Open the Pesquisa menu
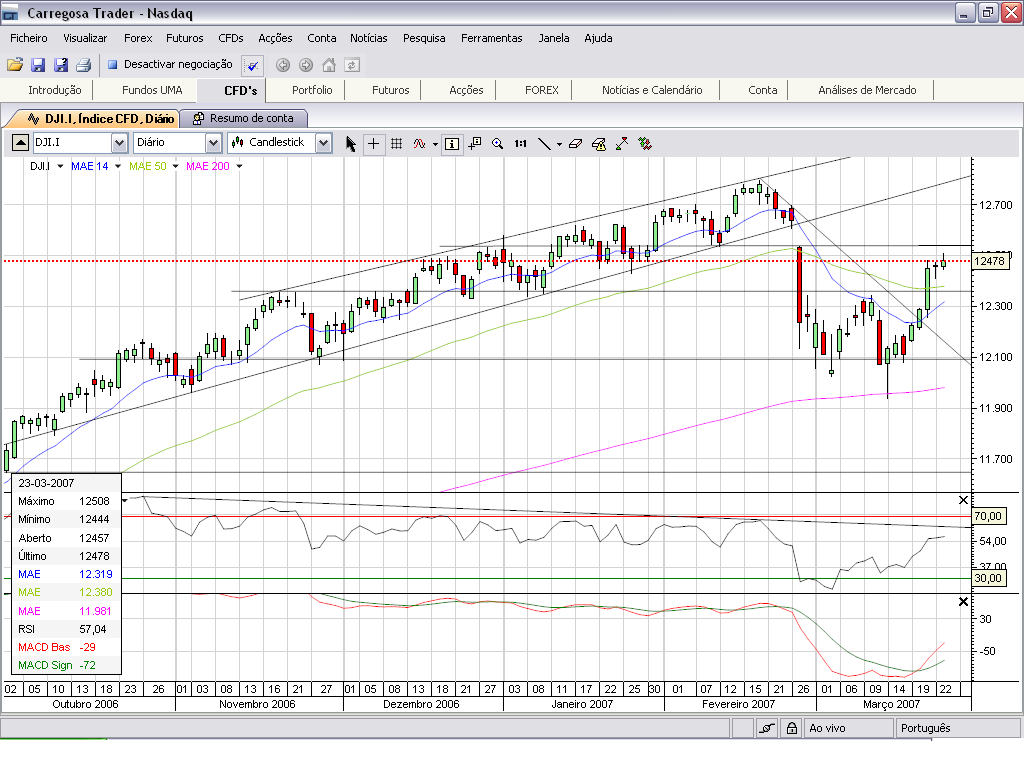The height and width of the screenshot is (768, 1024). (x=424, y=38)
